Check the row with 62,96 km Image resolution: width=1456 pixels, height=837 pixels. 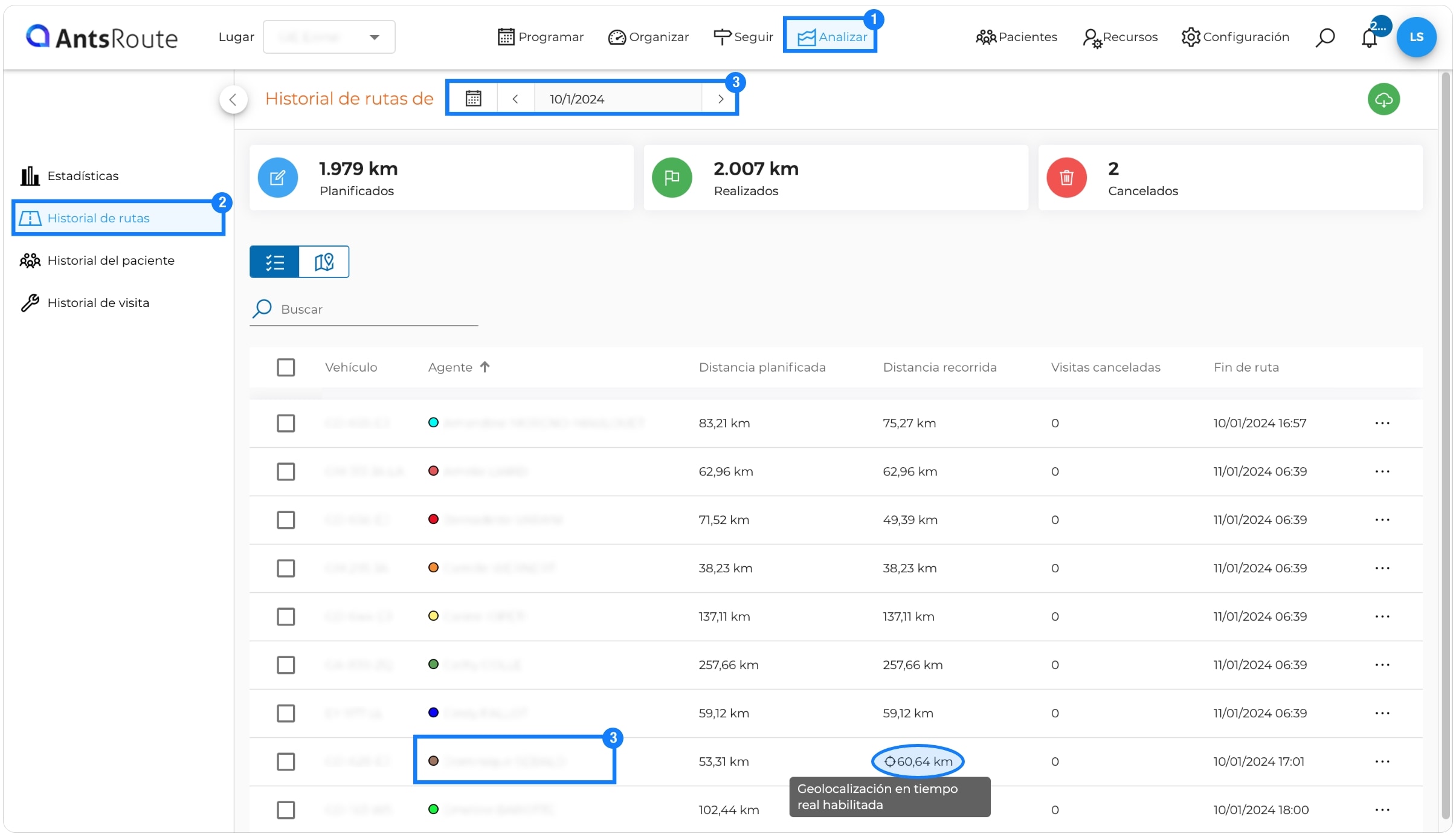pos(286,471)
